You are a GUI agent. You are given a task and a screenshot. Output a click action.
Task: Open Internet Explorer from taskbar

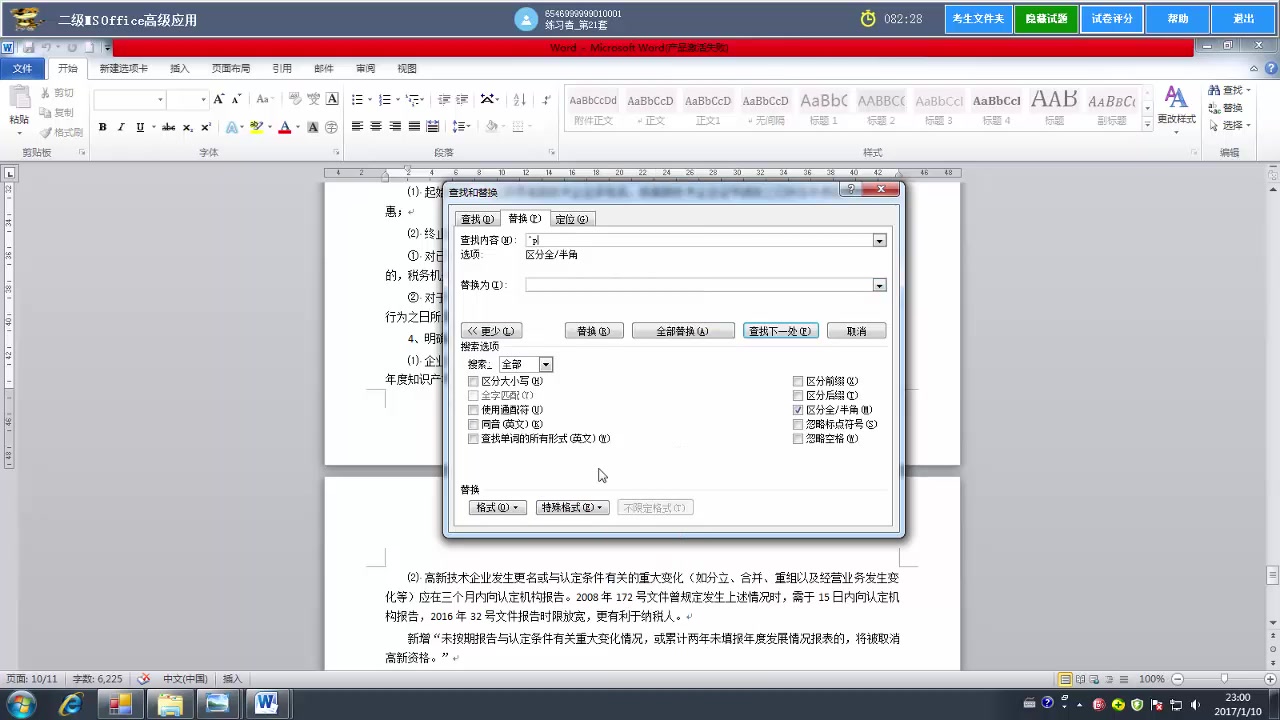[71, 704]
